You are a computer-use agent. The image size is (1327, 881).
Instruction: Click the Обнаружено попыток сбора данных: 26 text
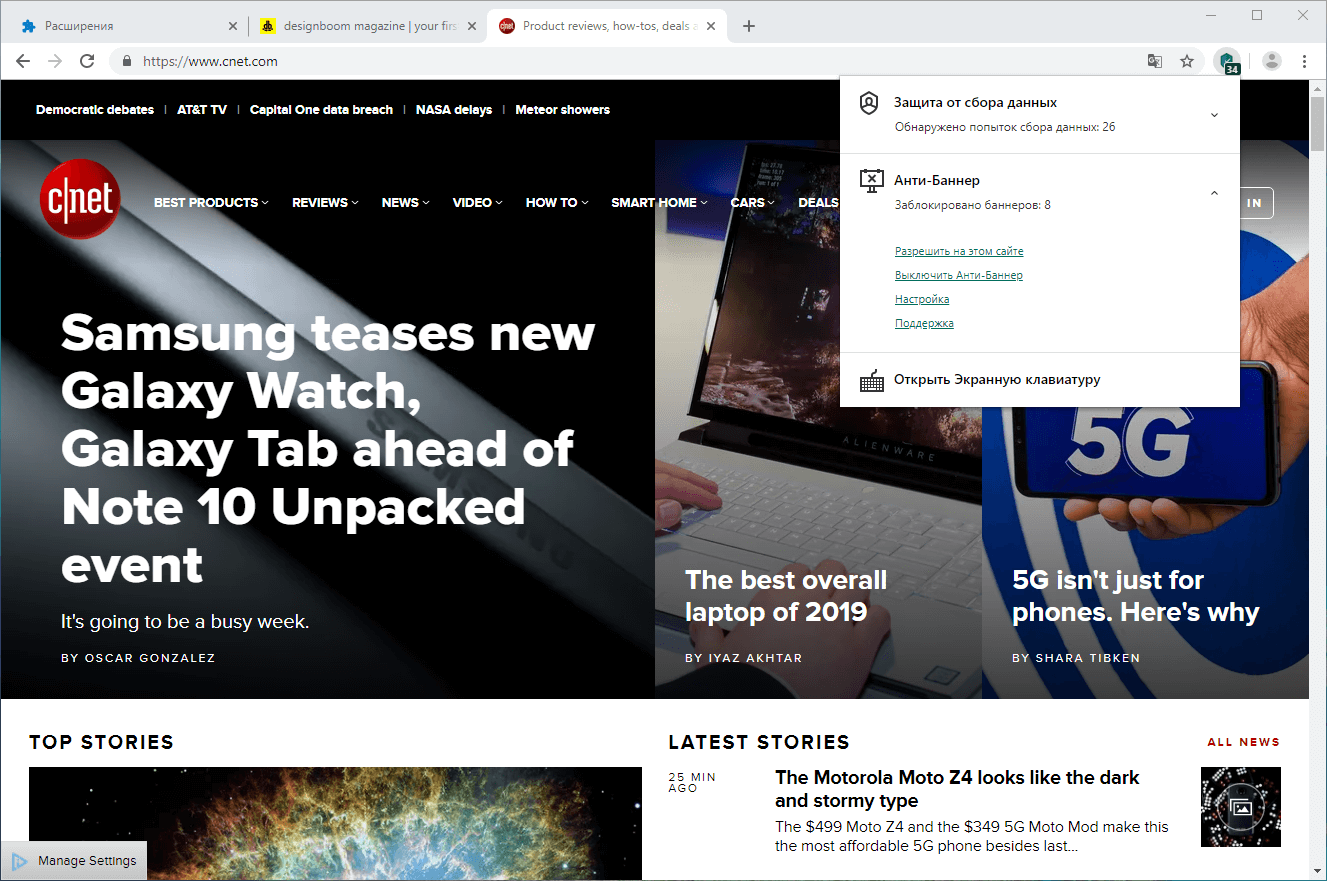(1005, 127)
